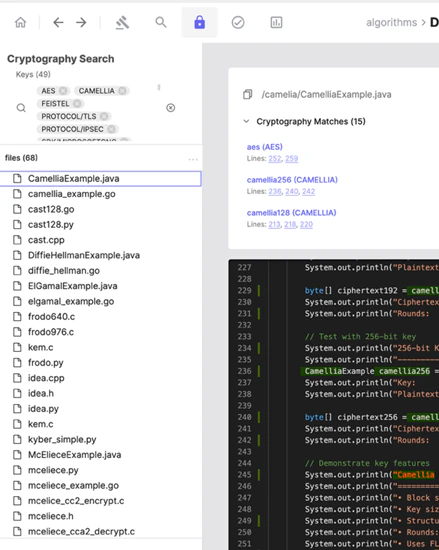This screenshot has width=439, height=550.
Task: Select mceliece.py file
Action: pyautogui.click(x=101, y=470)
